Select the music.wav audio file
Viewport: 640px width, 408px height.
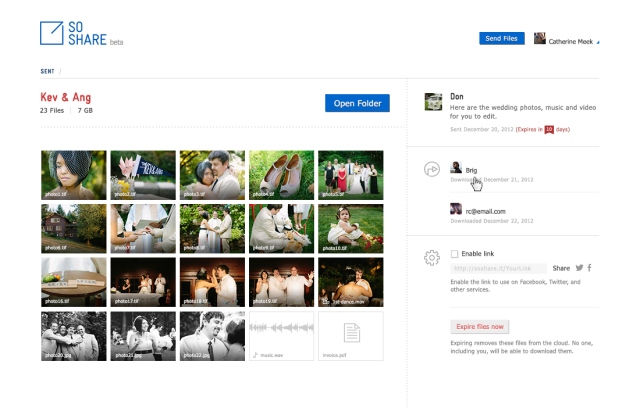click(282, 336)
